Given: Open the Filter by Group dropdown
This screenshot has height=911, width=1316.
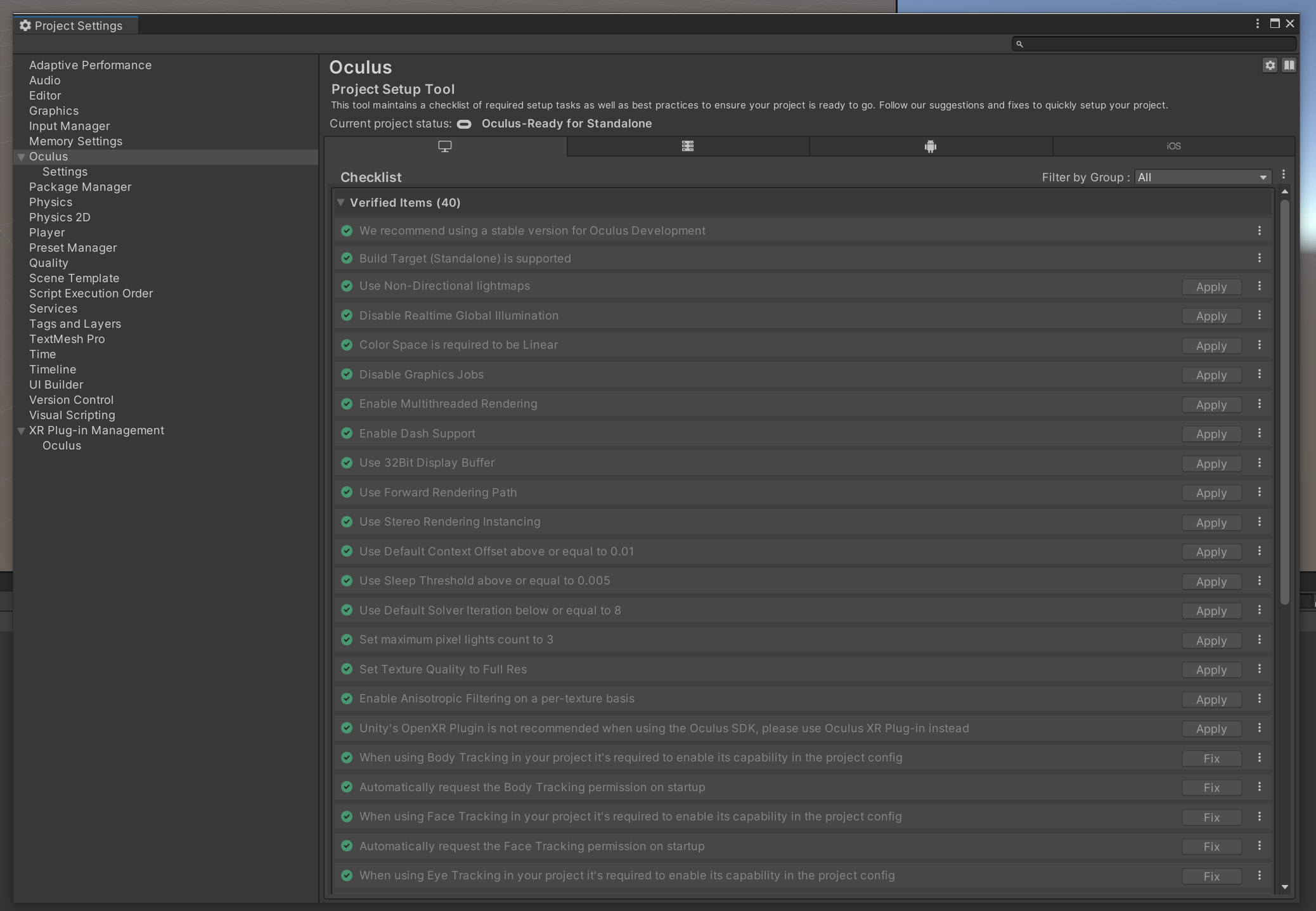Looking at the screenshot, I should coord(1202,178).
